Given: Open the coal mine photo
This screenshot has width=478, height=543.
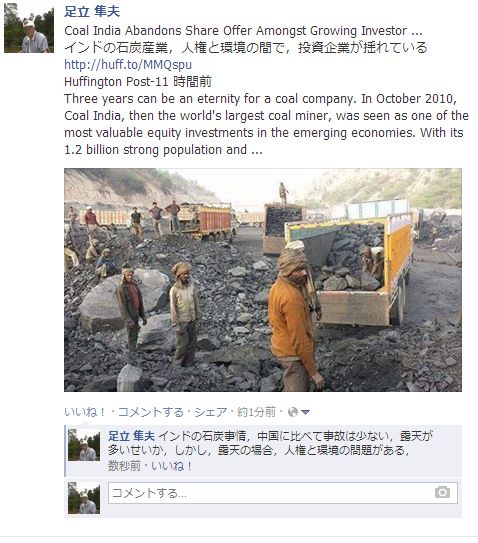Looking at the screenshot, I should click(263, 280).
